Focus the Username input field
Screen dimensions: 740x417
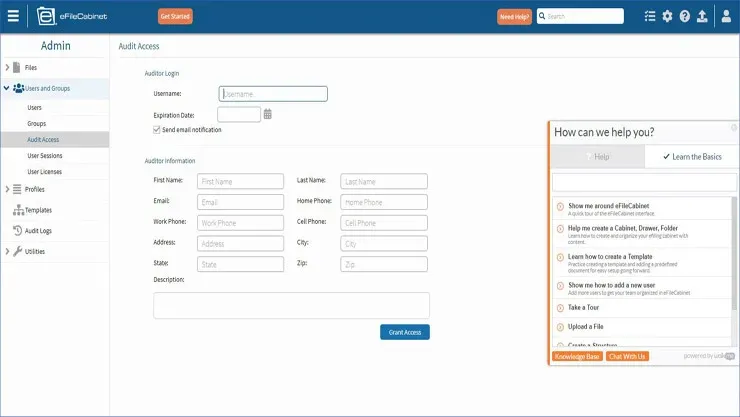click(273, 94)
